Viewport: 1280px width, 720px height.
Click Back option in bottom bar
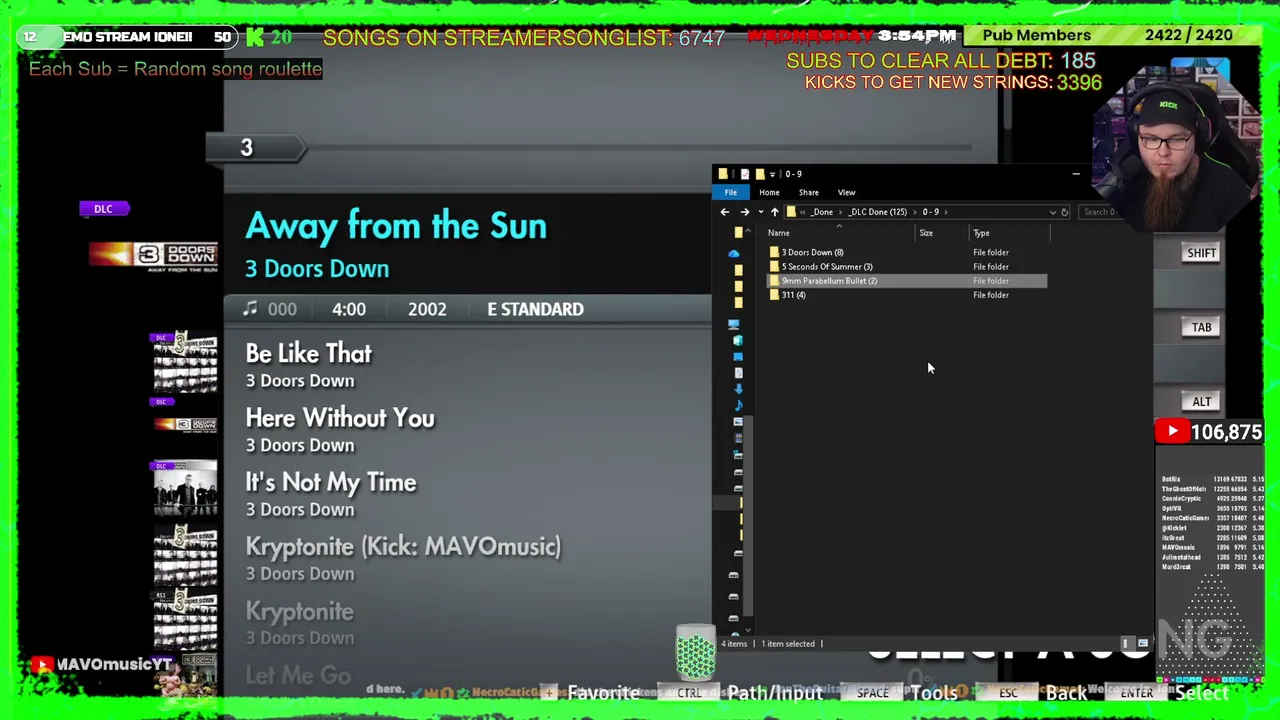tap(1066, 693)
